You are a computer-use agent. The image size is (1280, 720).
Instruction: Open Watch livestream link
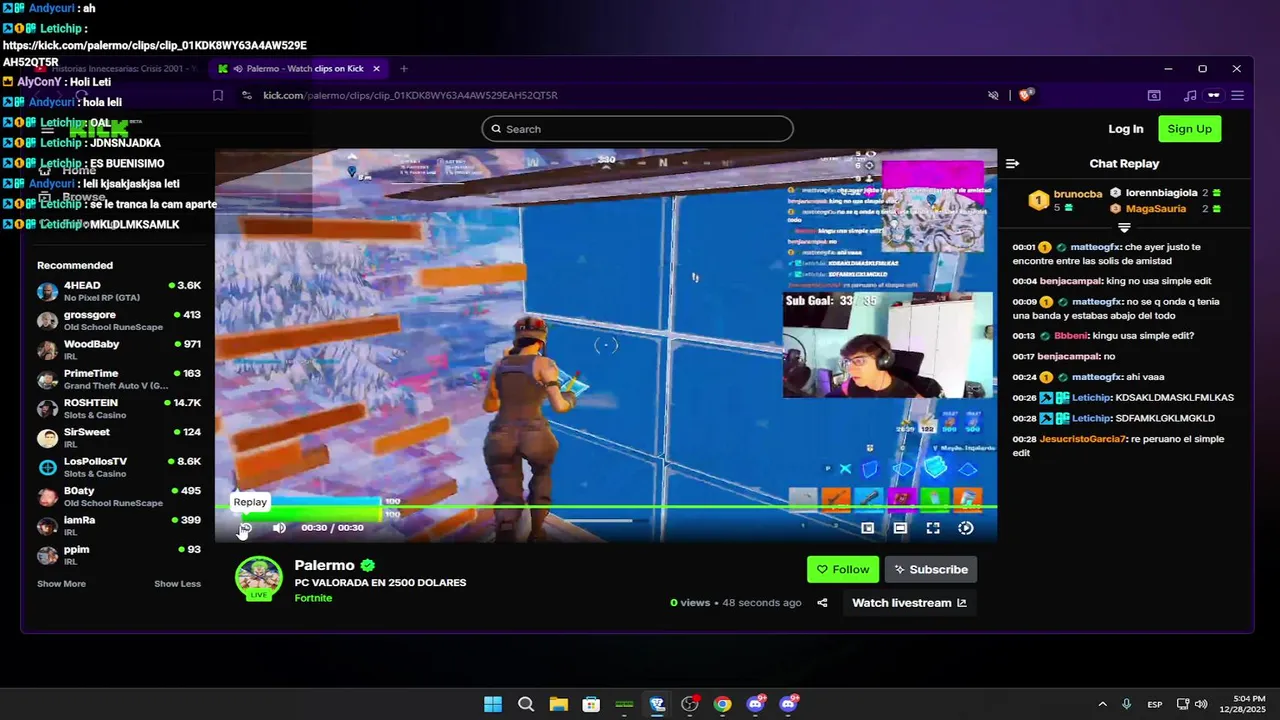(x=909, y=603)
